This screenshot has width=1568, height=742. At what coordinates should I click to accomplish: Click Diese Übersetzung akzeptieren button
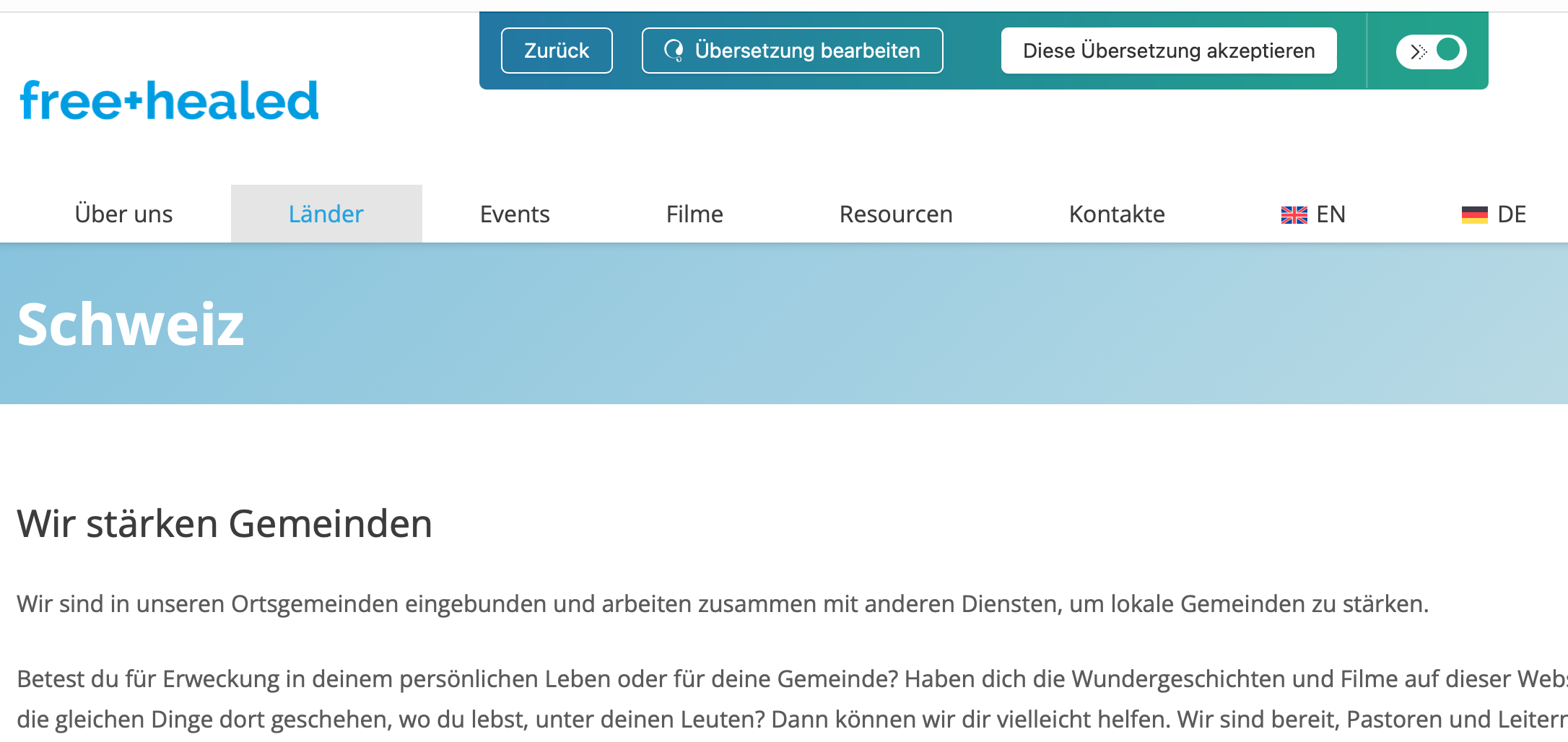click(1169, 51)
